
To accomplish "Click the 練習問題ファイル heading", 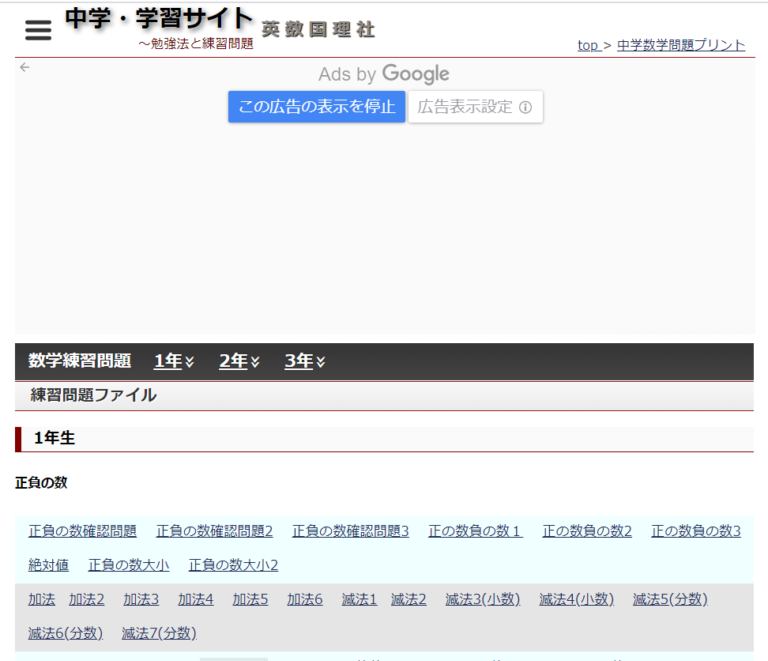I will [94, 395].
